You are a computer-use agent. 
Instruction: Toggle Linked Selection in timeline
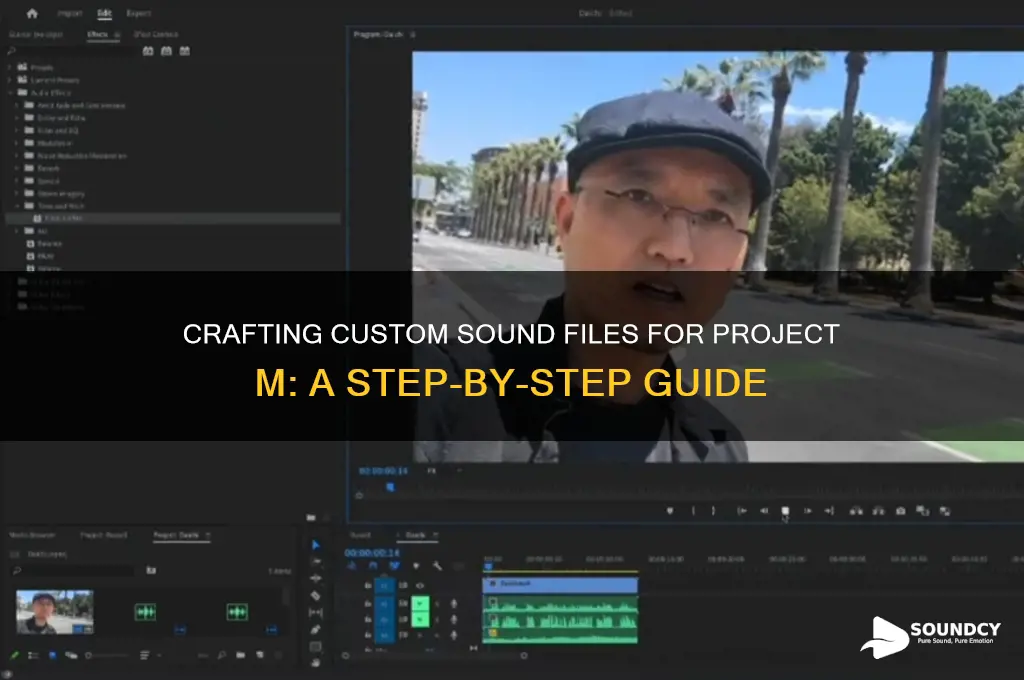point(394,566)
